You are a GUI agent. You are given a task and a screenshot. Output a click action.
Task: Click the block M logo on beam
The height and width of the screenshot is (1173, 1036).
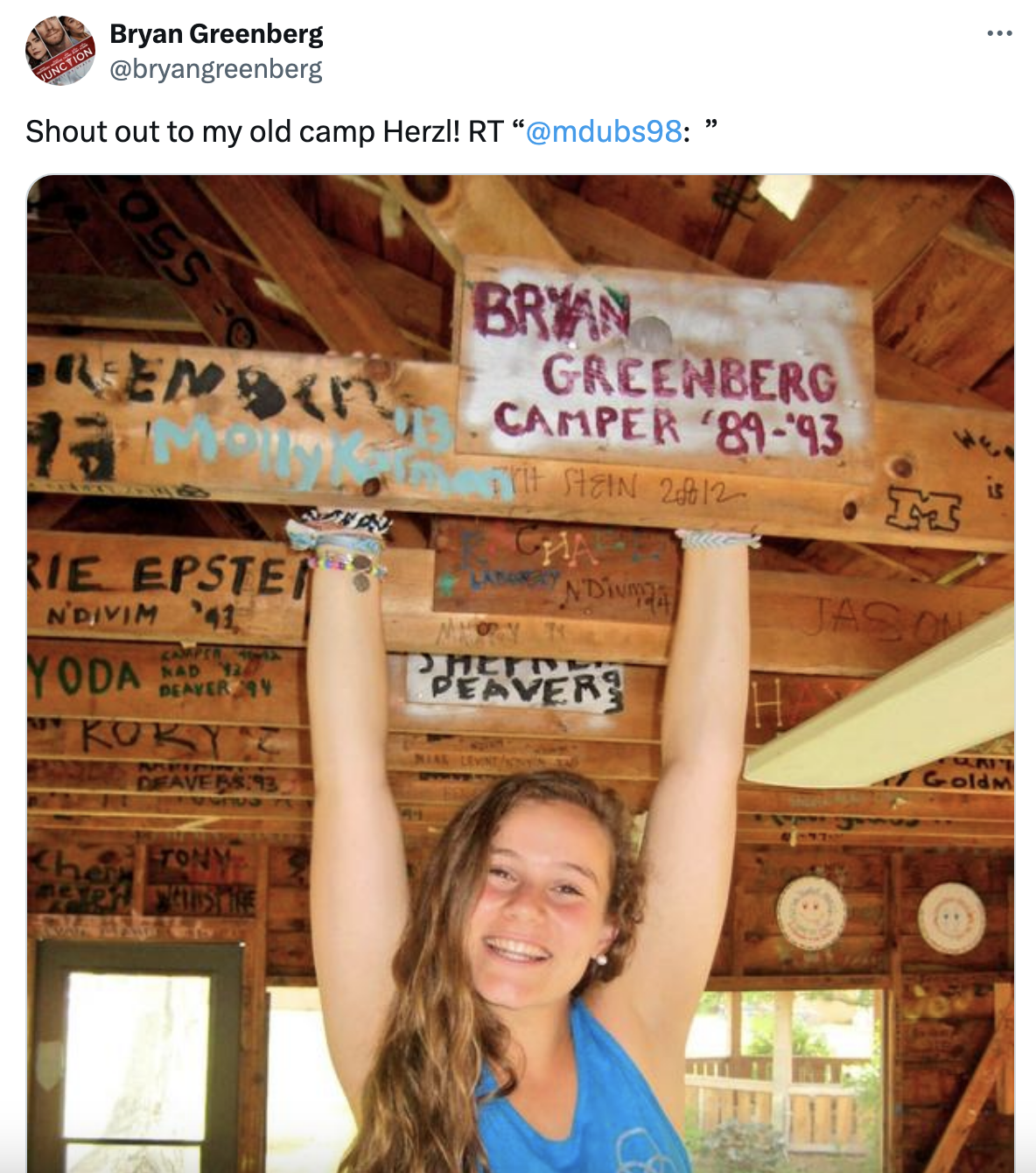pos(925,509)
